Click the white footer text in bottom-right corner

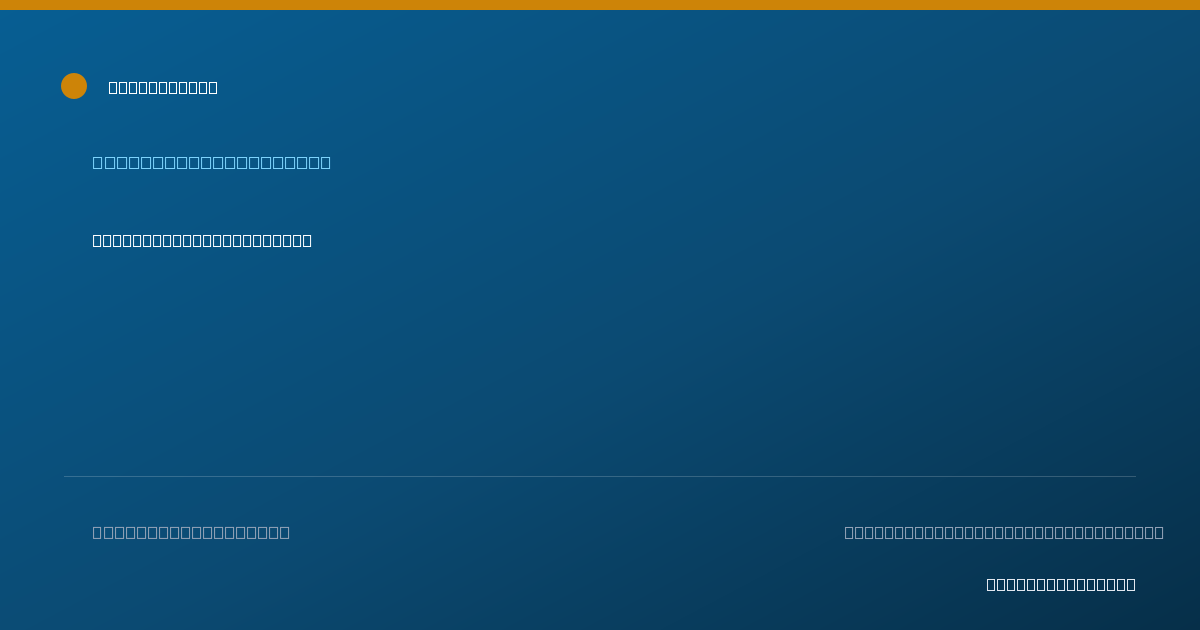[x=1061, y=584]
